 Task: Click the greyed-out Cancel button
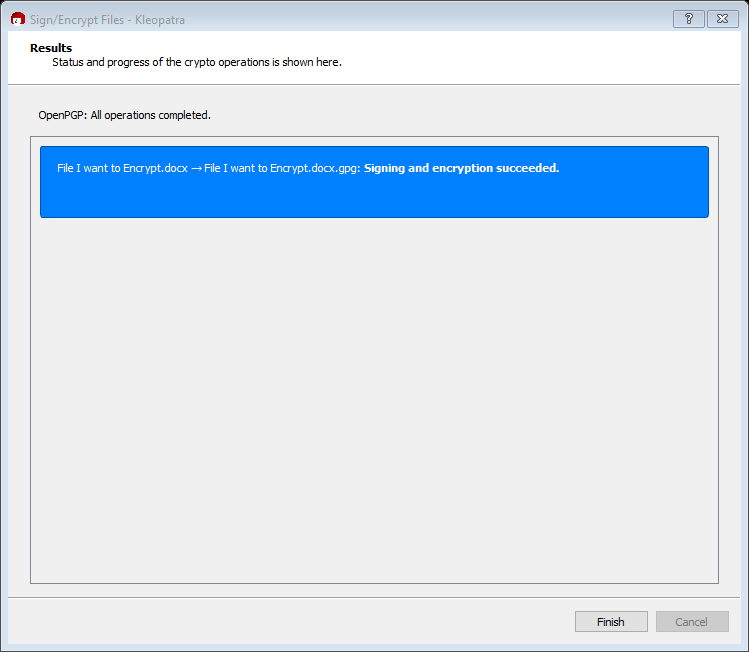click(x=691, y=621)
